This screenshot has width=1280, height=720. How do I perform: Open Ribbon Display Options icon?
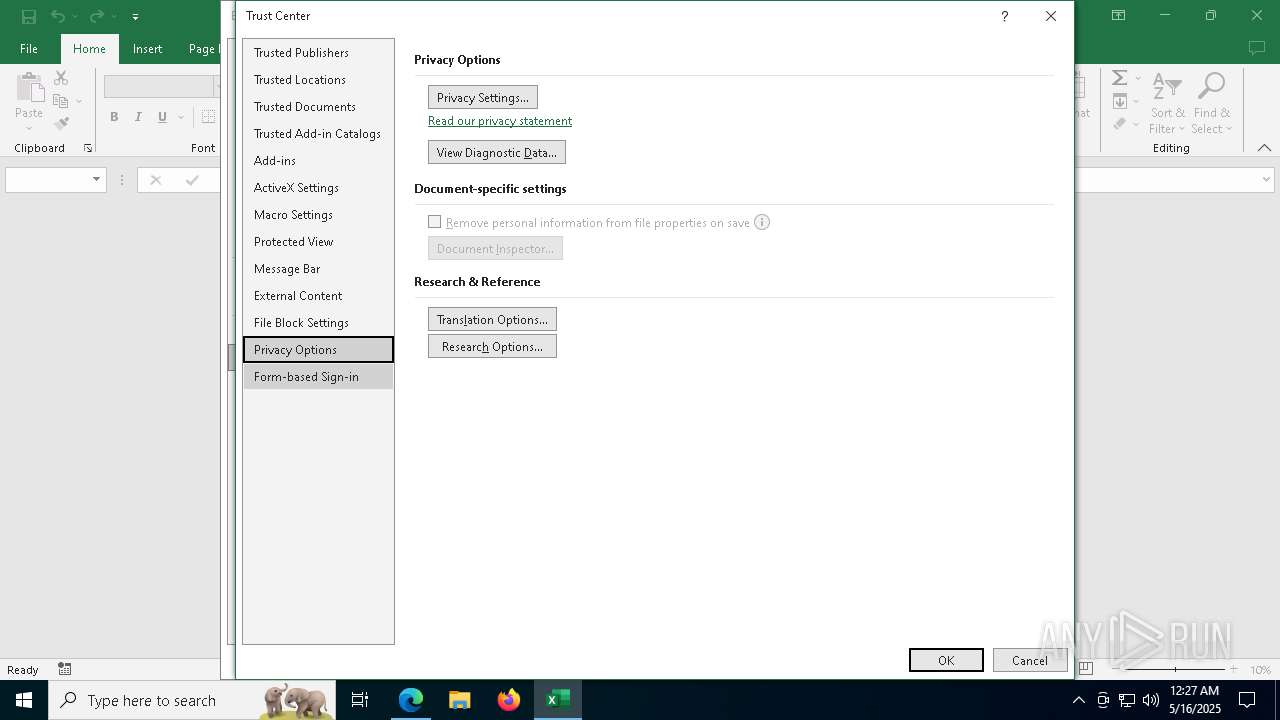click(x=1118, y=16)
